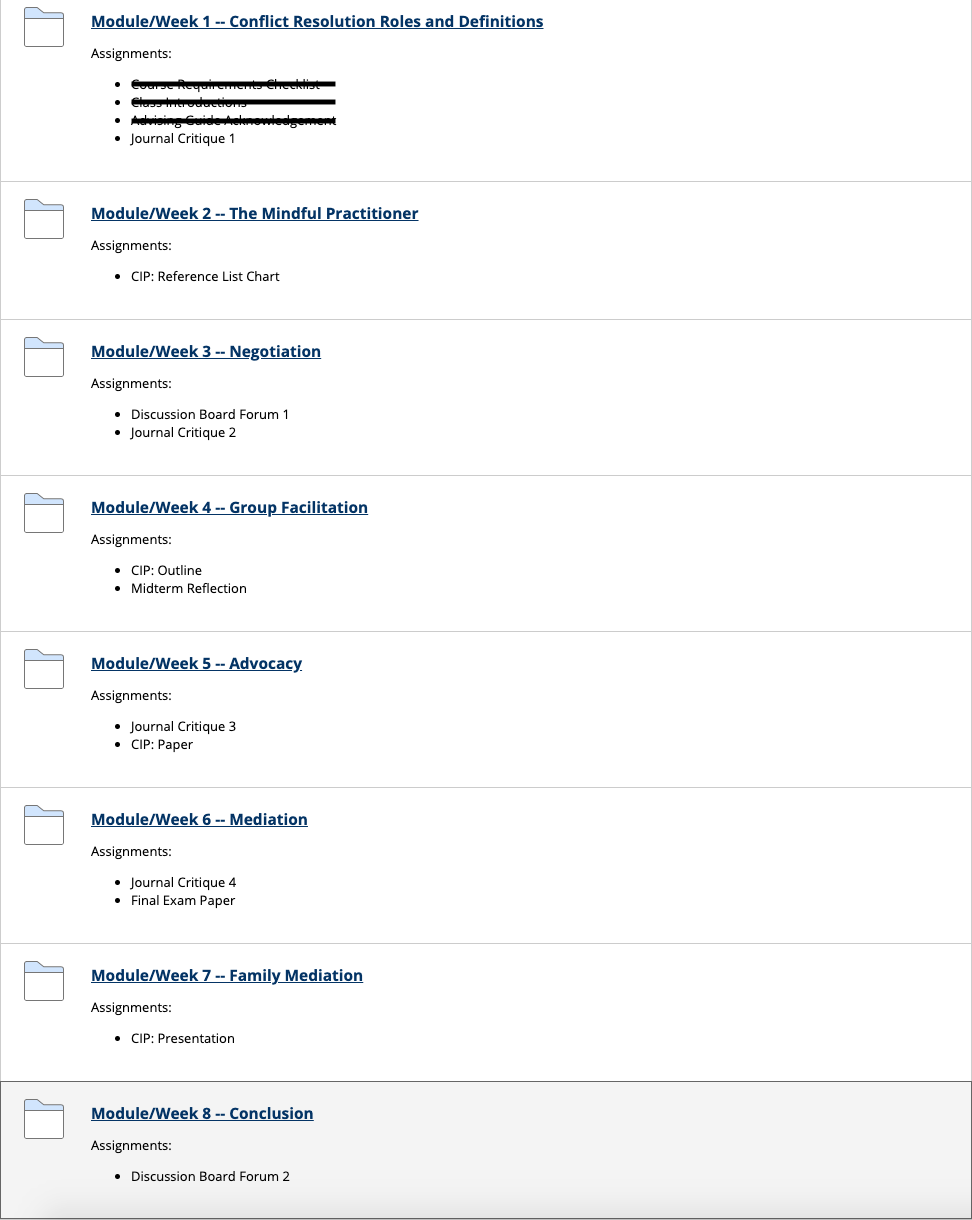Click the Group Facilitation folder icon
This screenshot has width=972, height=1220.
tap(44, 513)
